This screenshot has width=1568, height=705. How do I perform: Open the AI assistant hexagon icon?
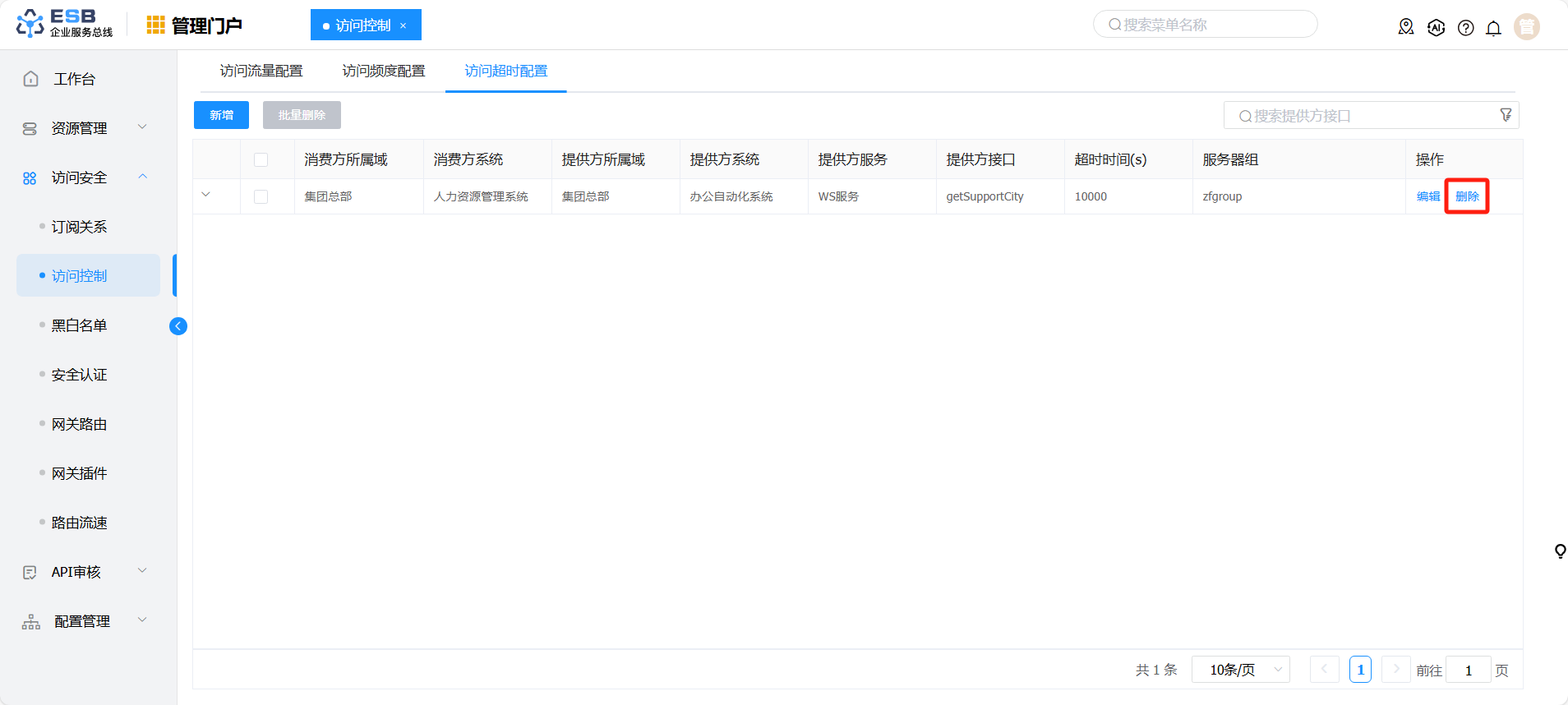click(x=1436, y=27)
